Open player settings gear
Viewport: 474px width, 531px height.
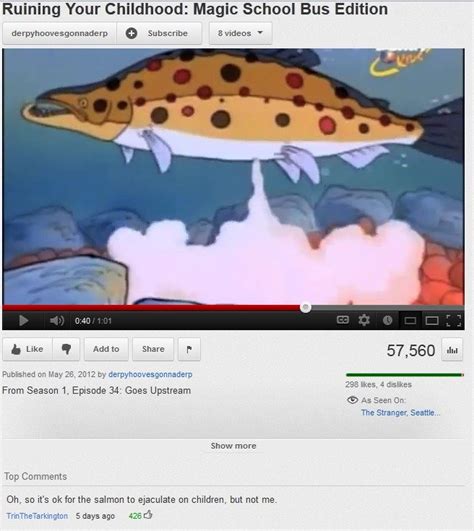pyautogui.click(x=364, y=320)
